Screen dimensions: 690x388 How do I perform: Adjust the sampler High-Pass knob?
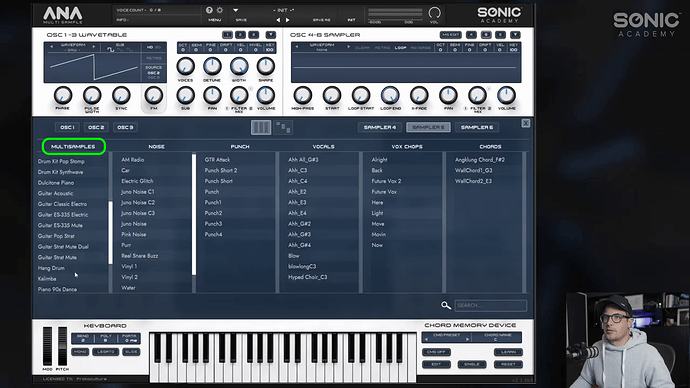302,95
